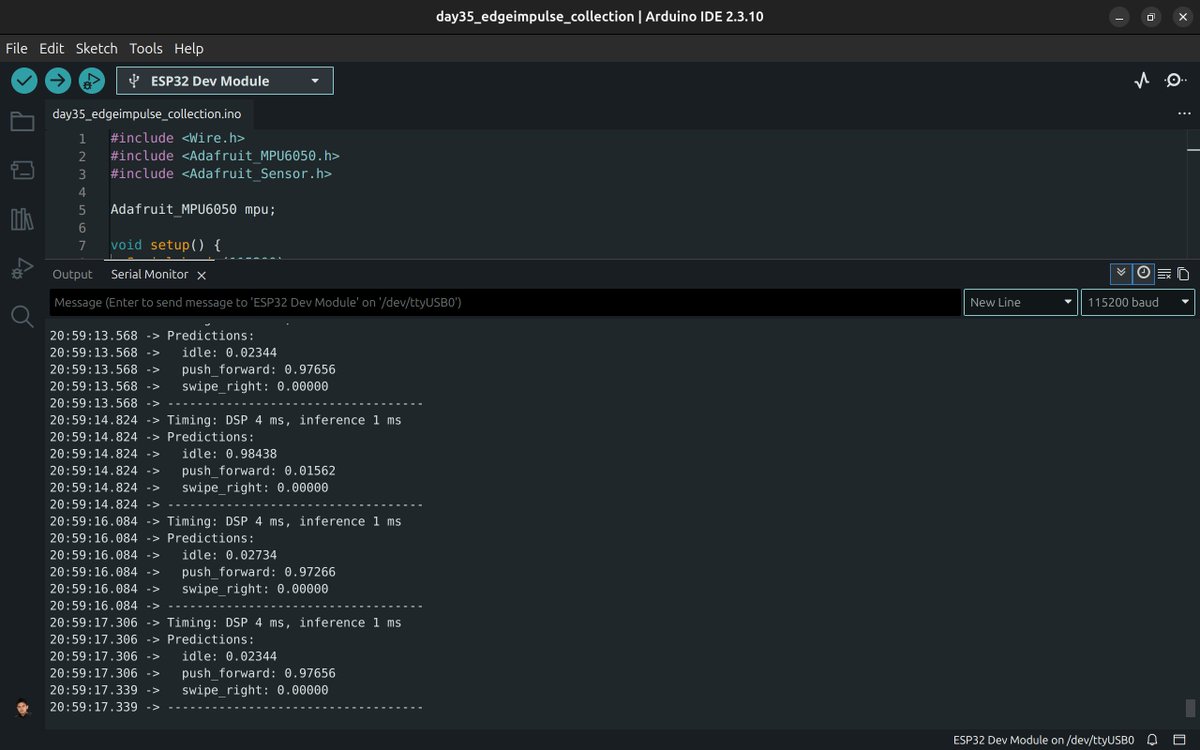
Task: Click the 20:59:17.339 'swipe_right: 0.00000' line
Action: [189, 690]
